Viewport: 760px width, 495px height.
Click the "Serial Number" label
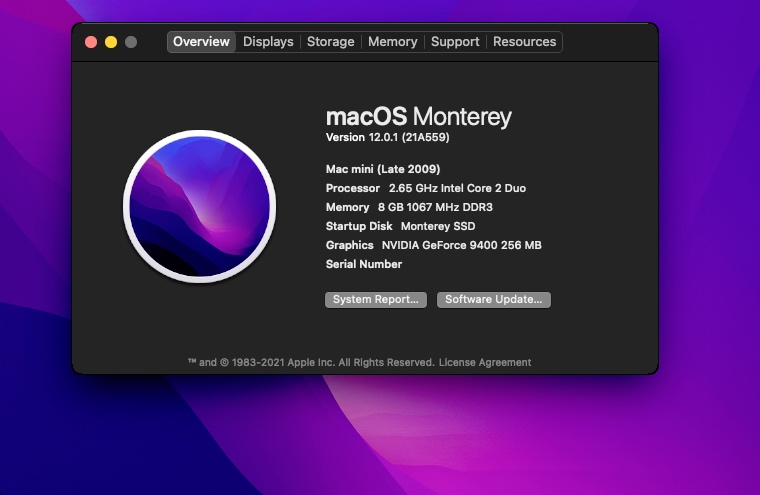tap(364, 264)
